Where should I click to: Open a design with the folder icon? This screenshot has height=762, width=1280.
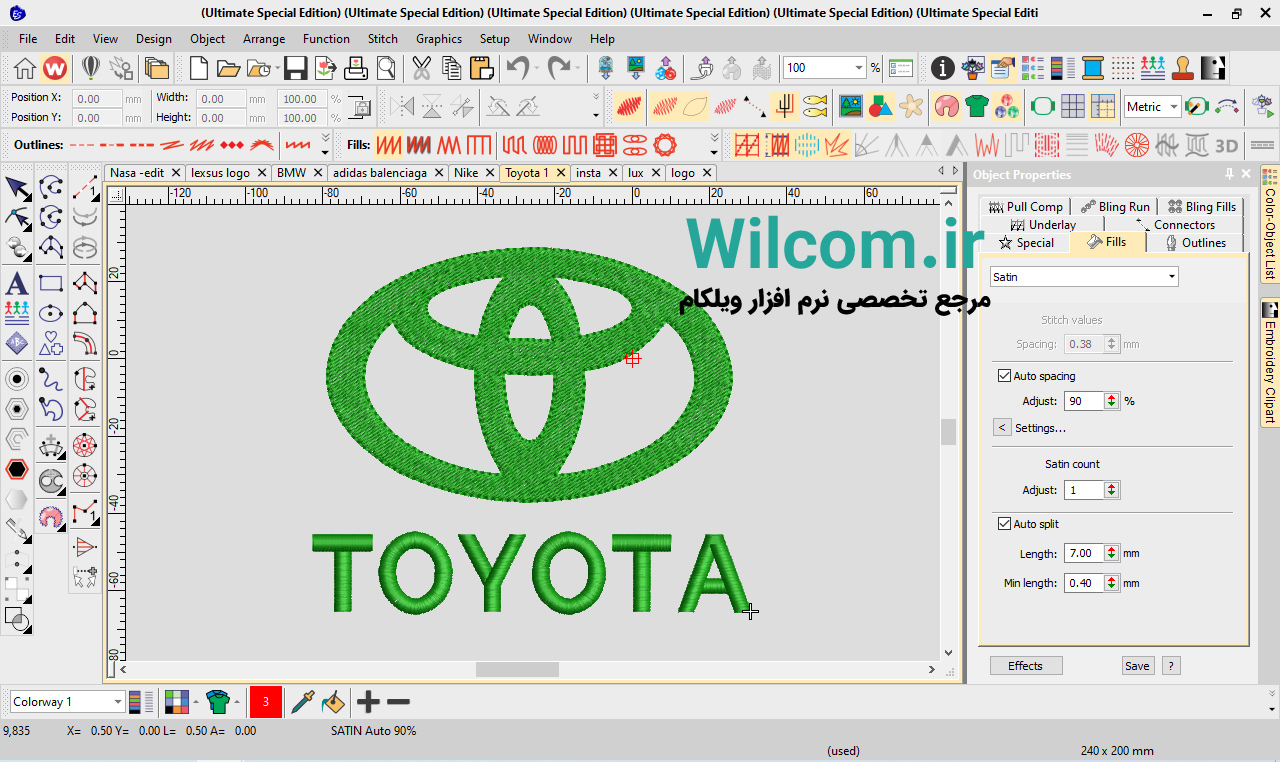coord(229,68)
